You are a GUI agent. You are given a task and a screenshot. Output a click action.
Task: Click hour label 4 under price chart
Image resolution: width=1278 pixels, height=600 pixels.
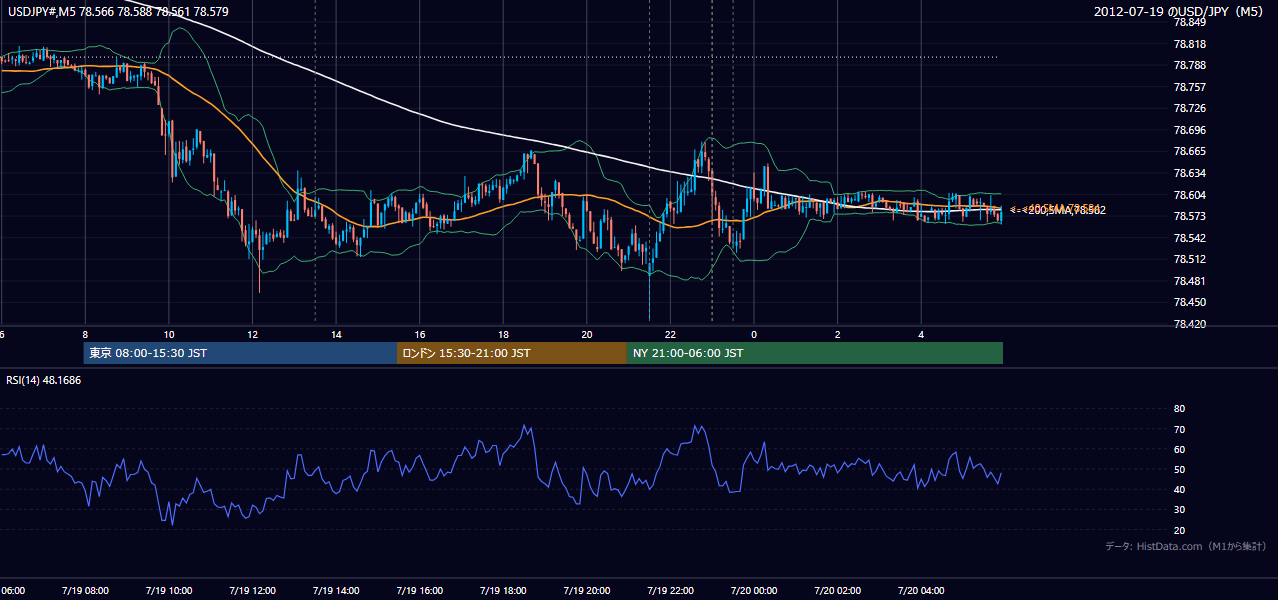[x=921, y=334]
